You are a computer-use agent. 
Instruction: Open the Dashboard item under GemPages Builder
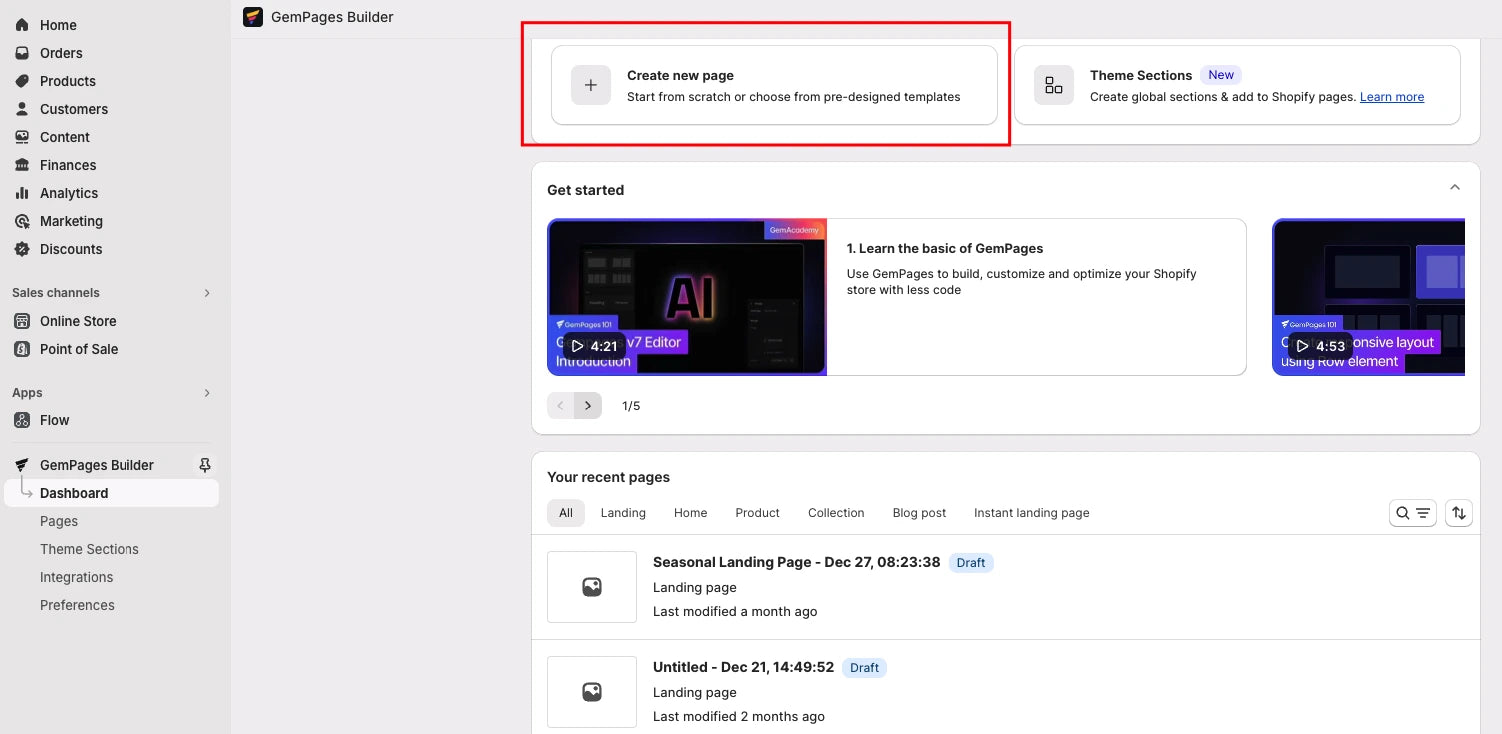(x=111, y=493)
